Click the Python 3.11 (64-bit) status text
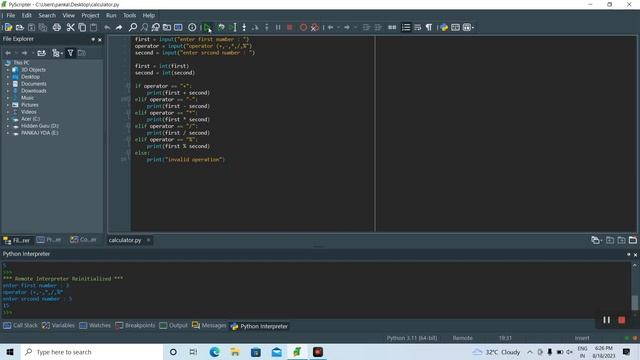Image resolution: width=640 pixels, height=360 pixels. pos(411,338)
